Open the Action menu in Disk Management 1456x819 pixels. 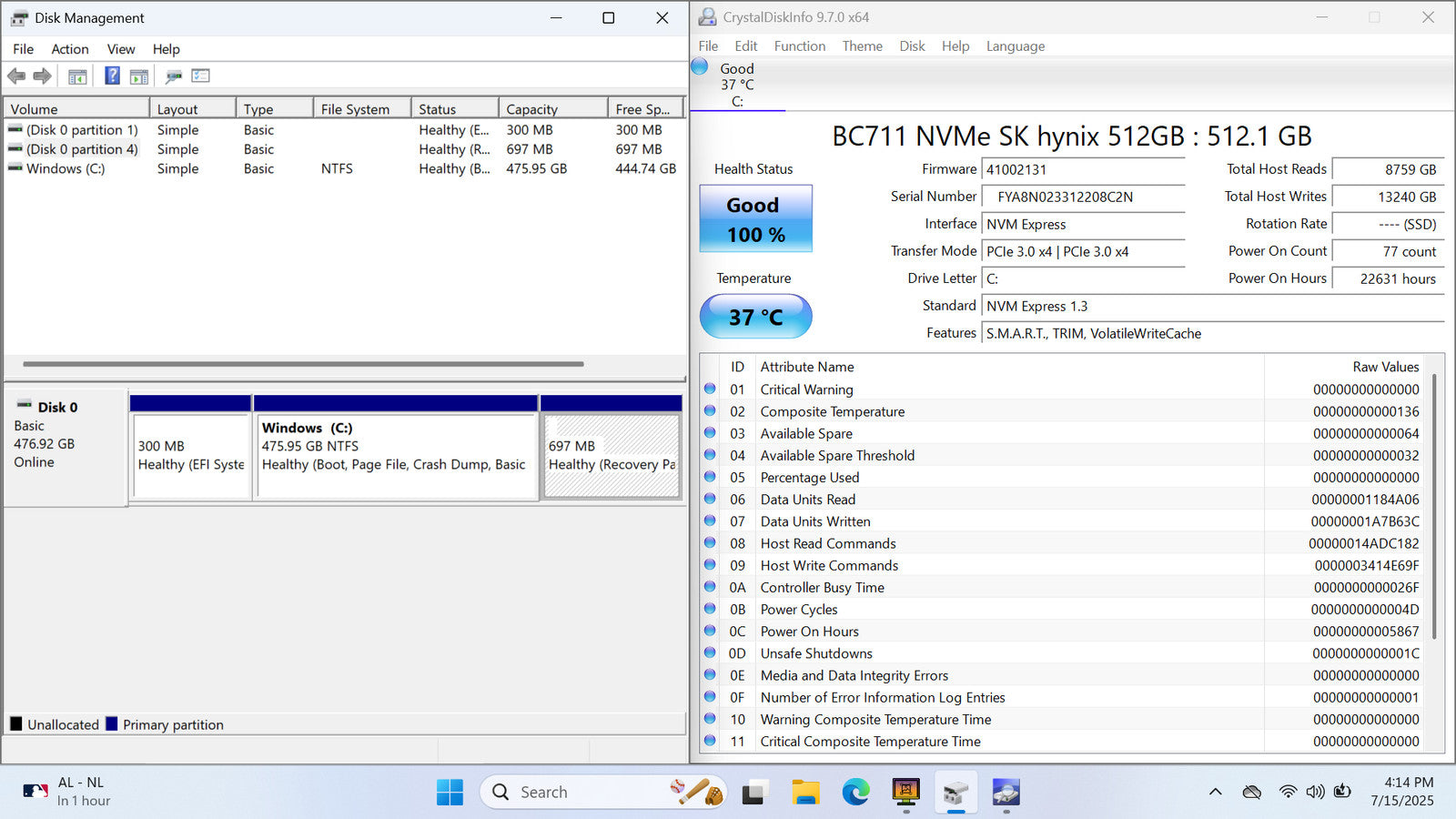pos(70,49)
